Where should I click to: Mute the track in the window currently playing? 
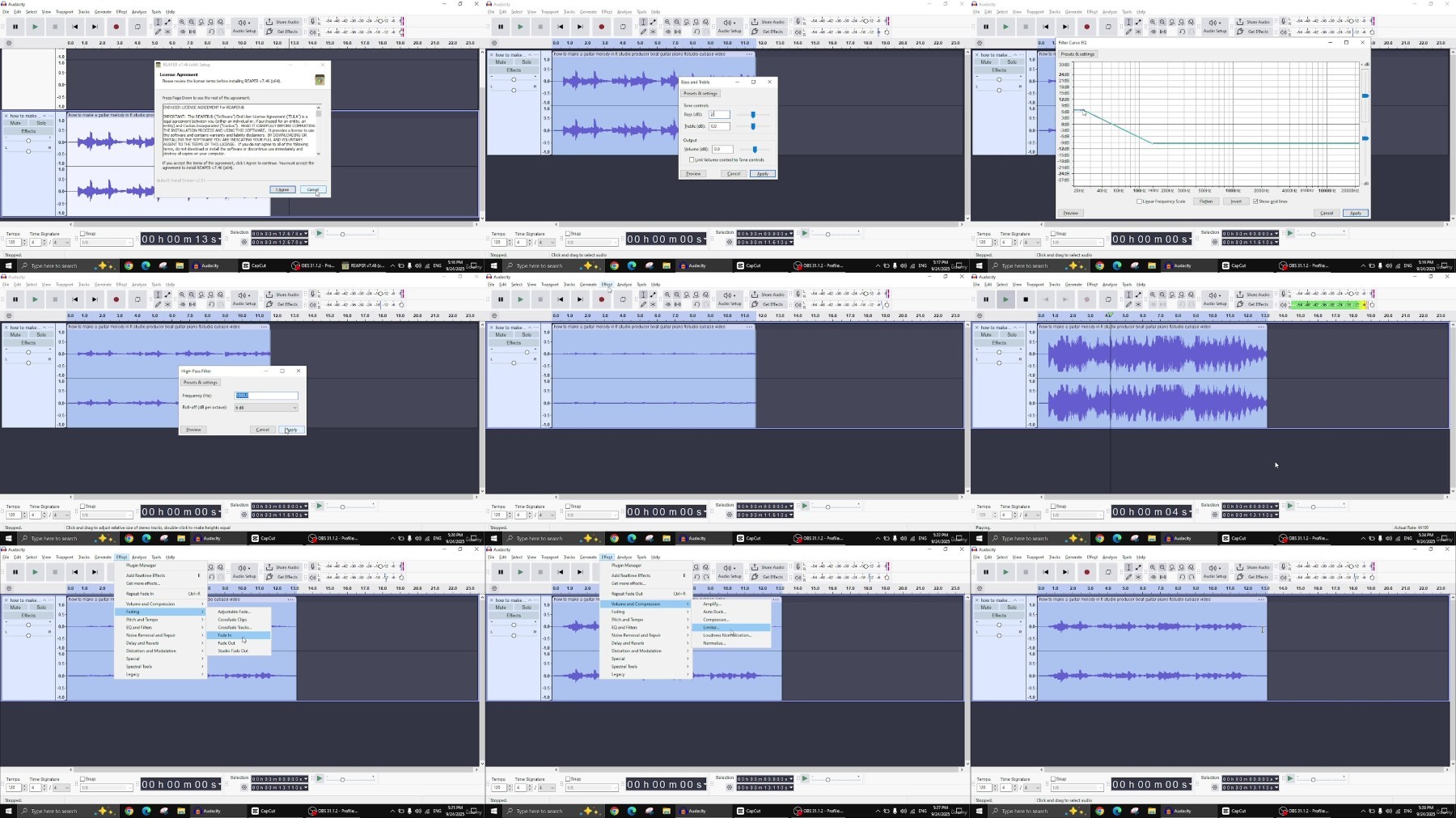[x=986, y=334]
